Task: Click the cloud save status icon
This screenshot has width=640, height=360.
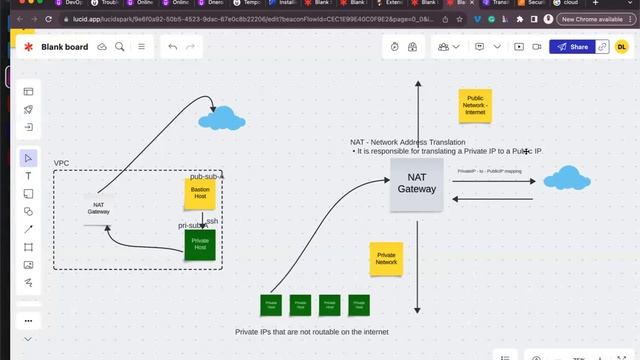Action: (x=102, y=47)
